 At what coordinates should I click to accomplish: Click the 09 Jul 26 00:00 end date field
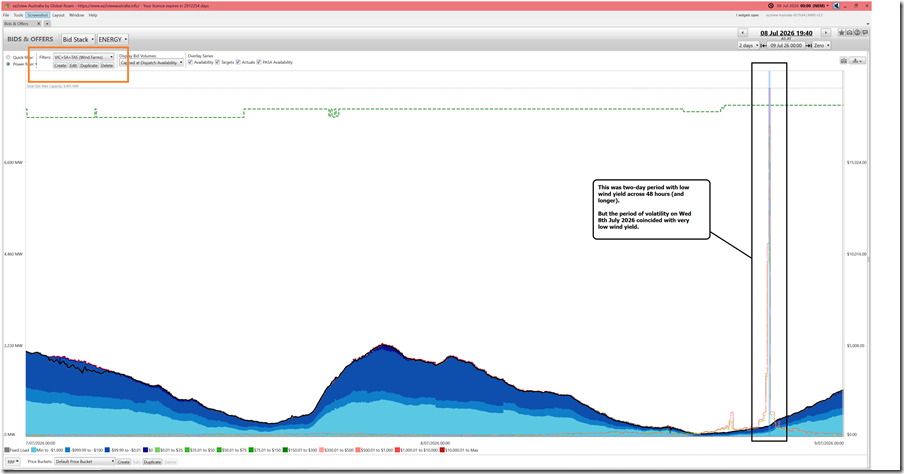click(x=786, y=45)
